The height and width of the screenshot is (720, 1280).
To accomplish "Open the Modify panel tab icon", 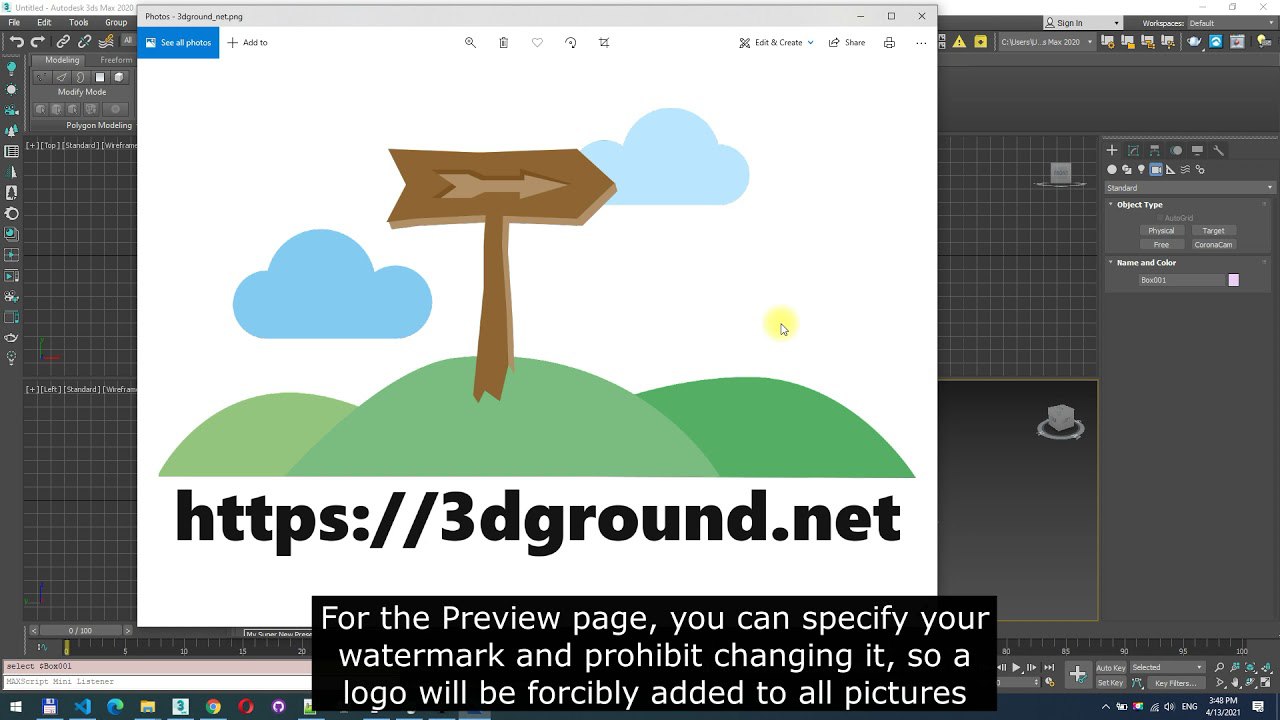I will tap(1133, 151).
